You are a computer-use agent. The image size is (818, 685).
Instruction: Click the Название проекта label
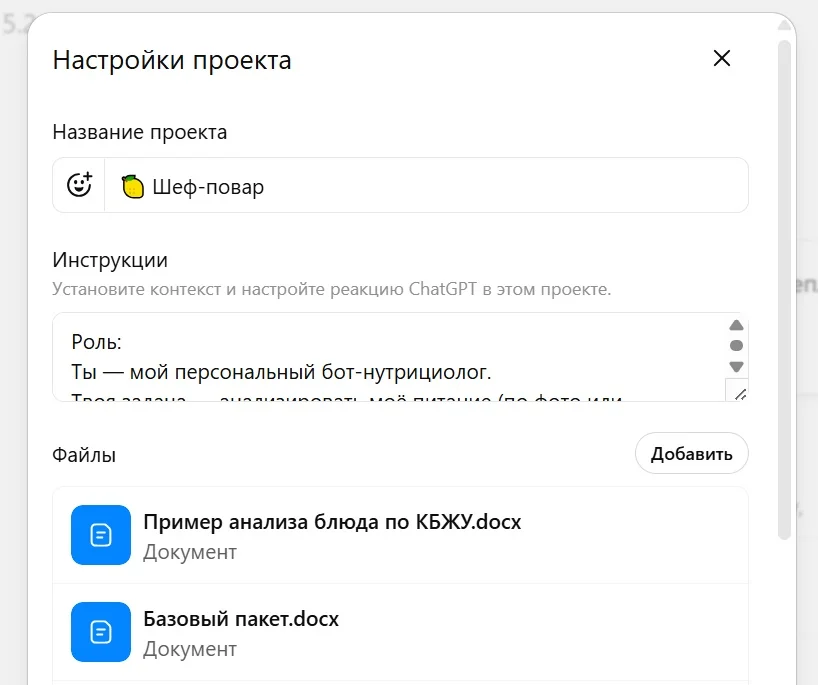pyautogui.click(x=139, y=132)
